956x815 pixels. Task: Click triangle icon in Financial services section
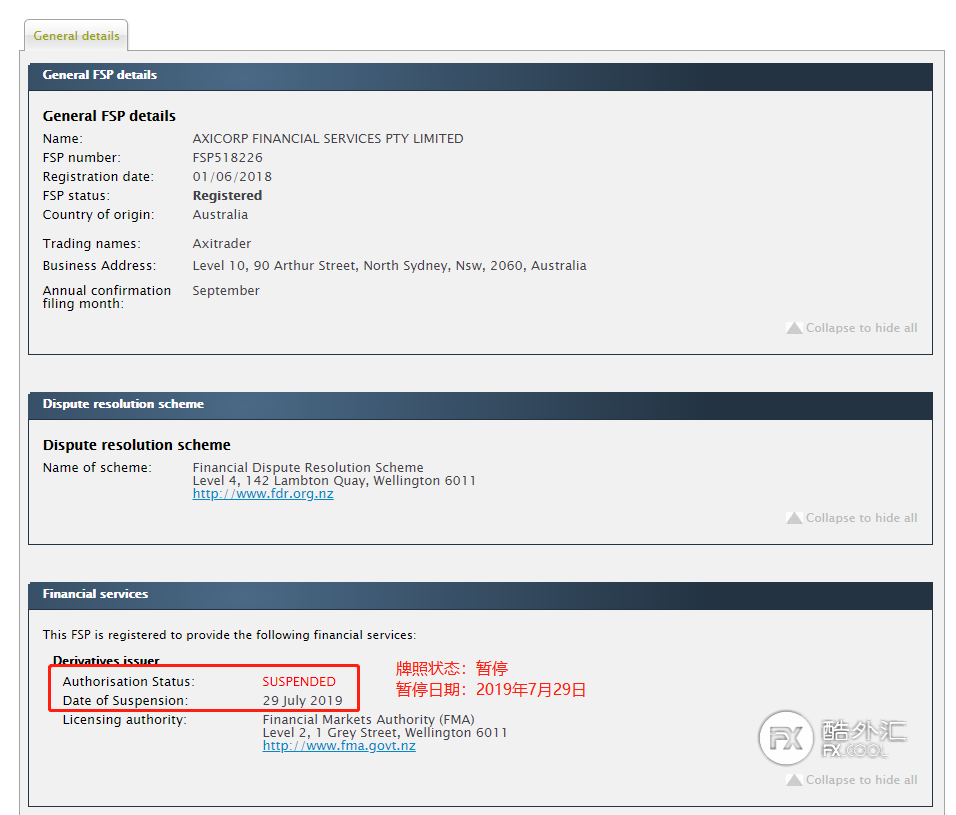click(794, 780)
